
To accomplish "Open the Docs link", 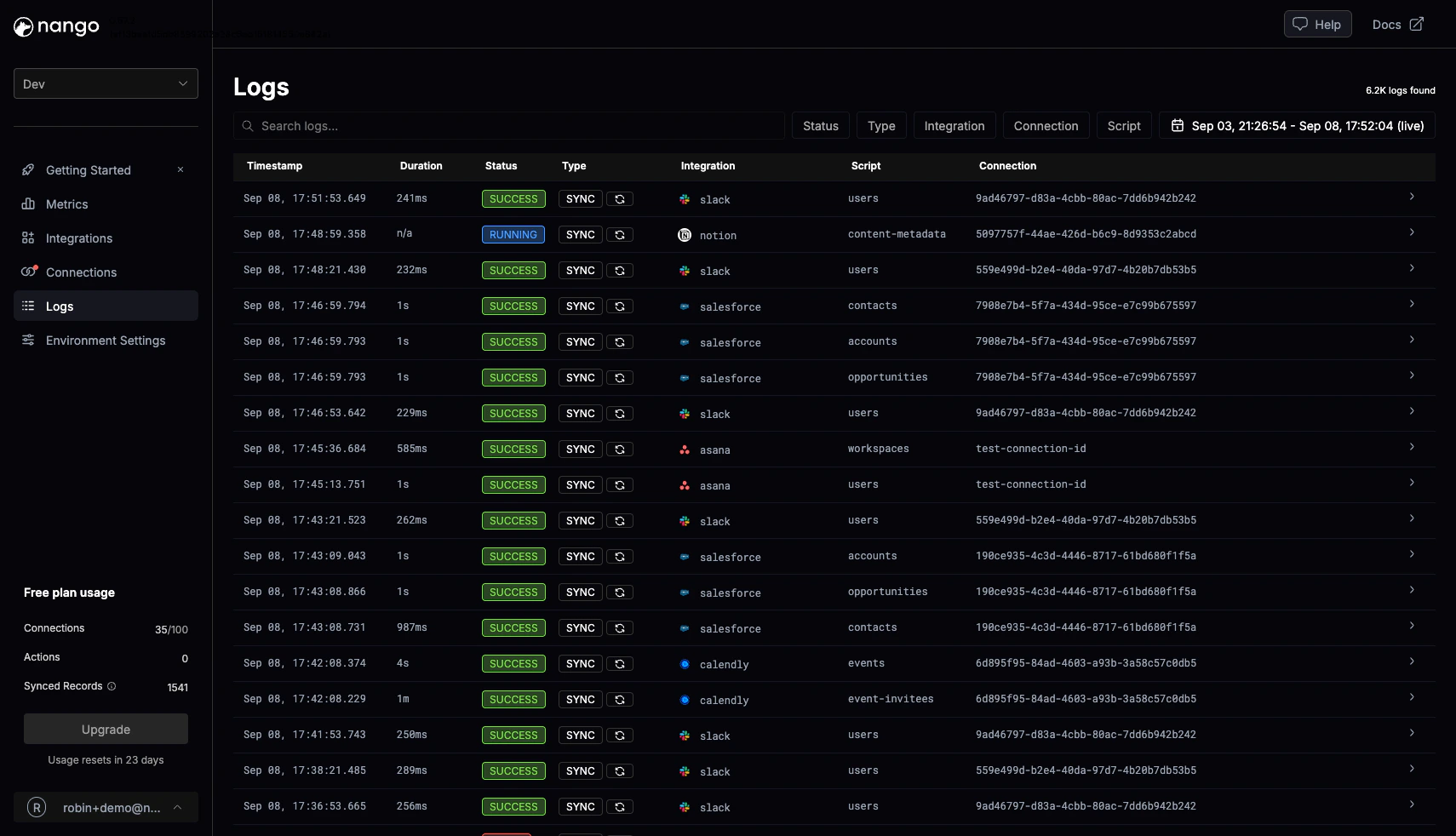I will coord(1397,24).
